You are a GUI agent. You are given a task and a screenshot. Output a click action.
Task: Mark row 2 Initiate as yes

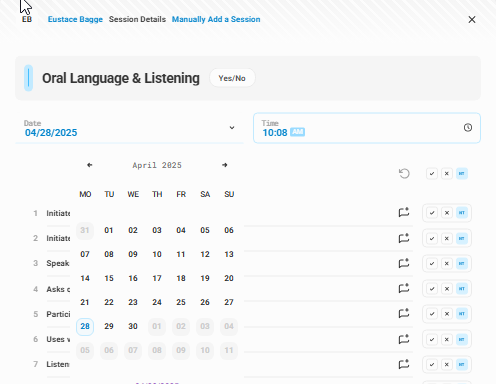[432, 238]
